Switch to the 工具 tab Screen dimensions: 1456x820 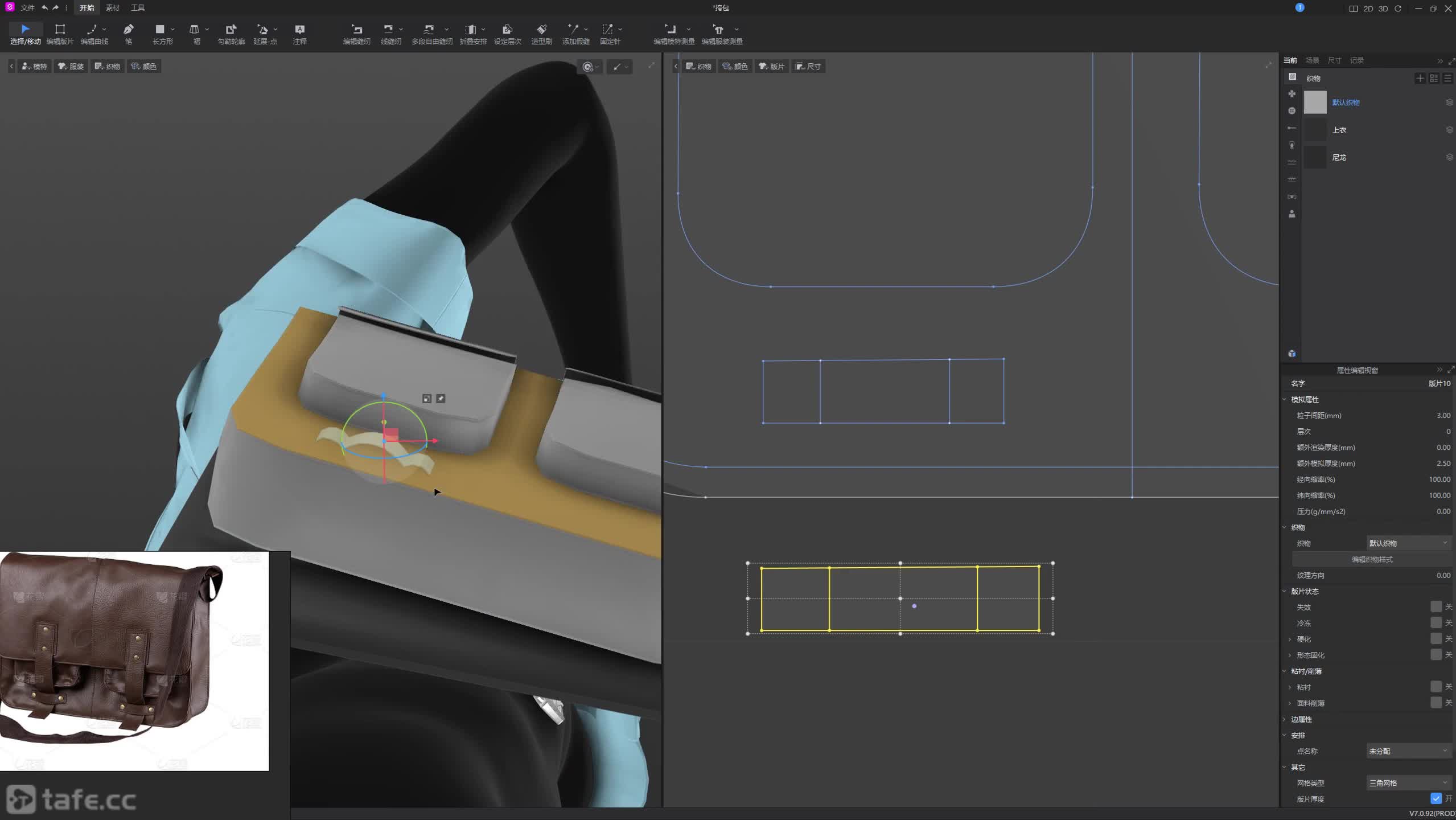pos(137,7)
